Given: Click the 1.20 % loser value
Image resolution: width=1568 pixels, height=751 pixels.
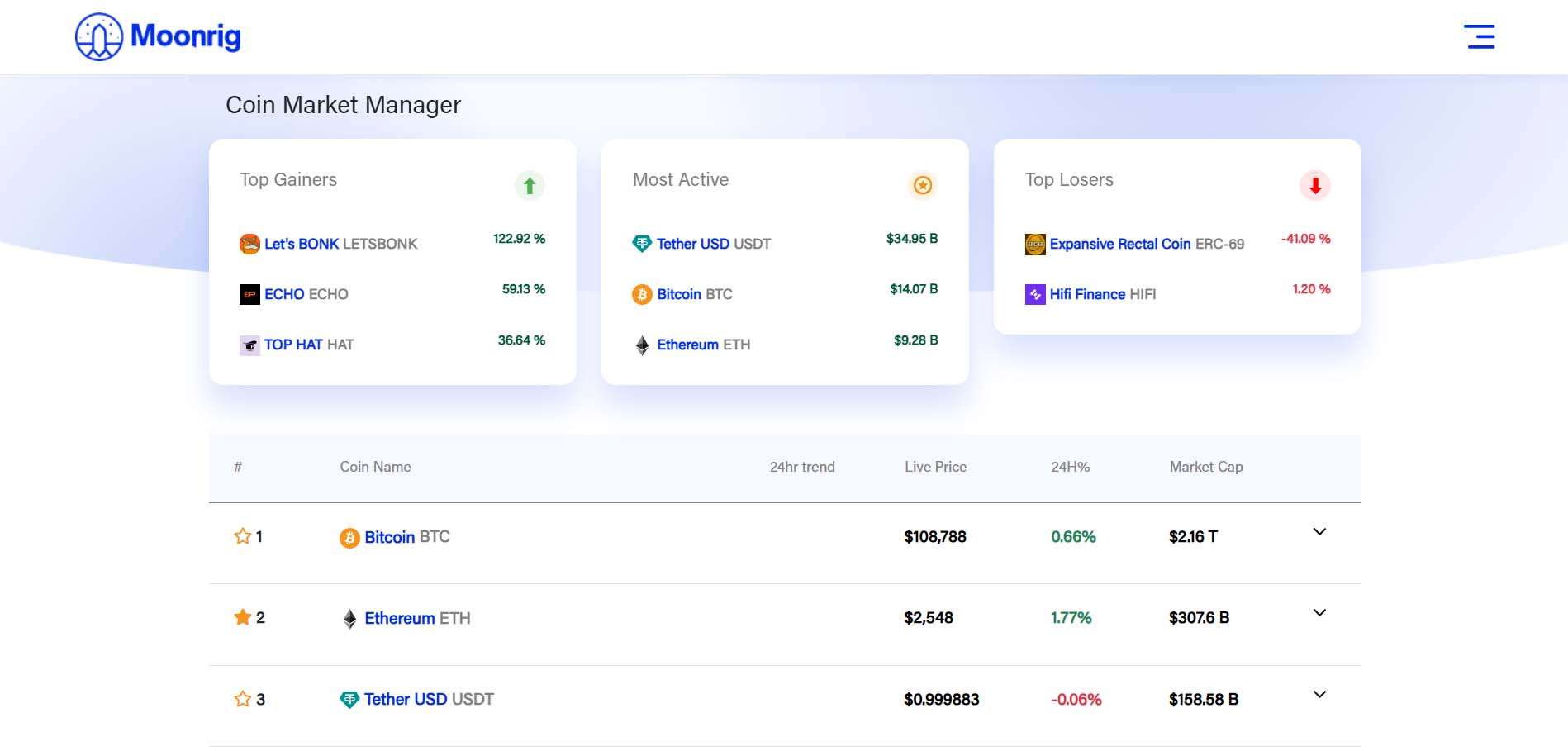Looking at the screenshot, I should coord(1312,289).
